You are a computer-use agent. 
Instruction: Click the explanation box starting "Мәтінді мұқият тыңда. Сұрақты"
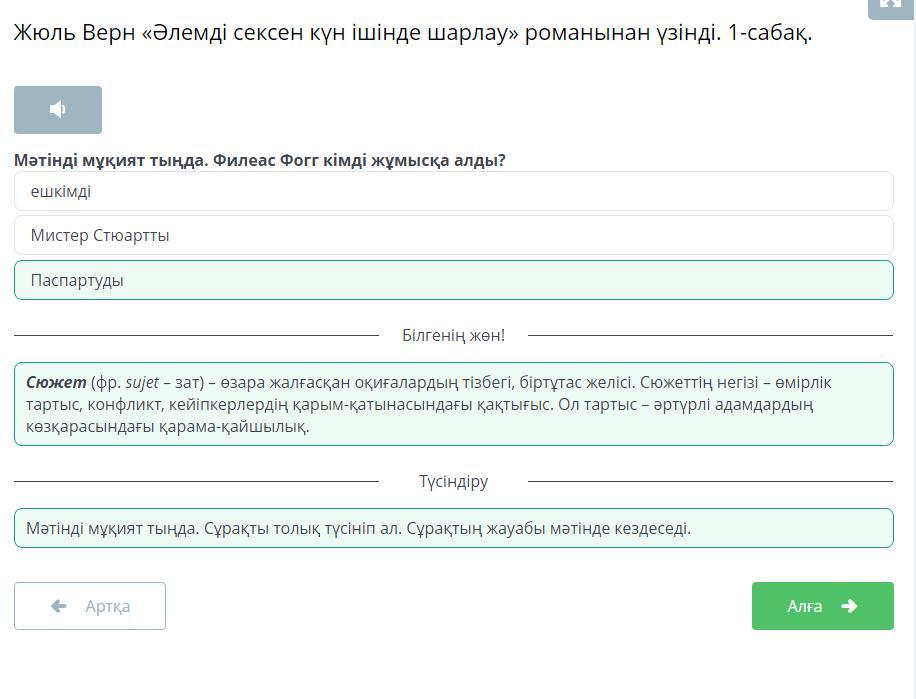[453, 528]
